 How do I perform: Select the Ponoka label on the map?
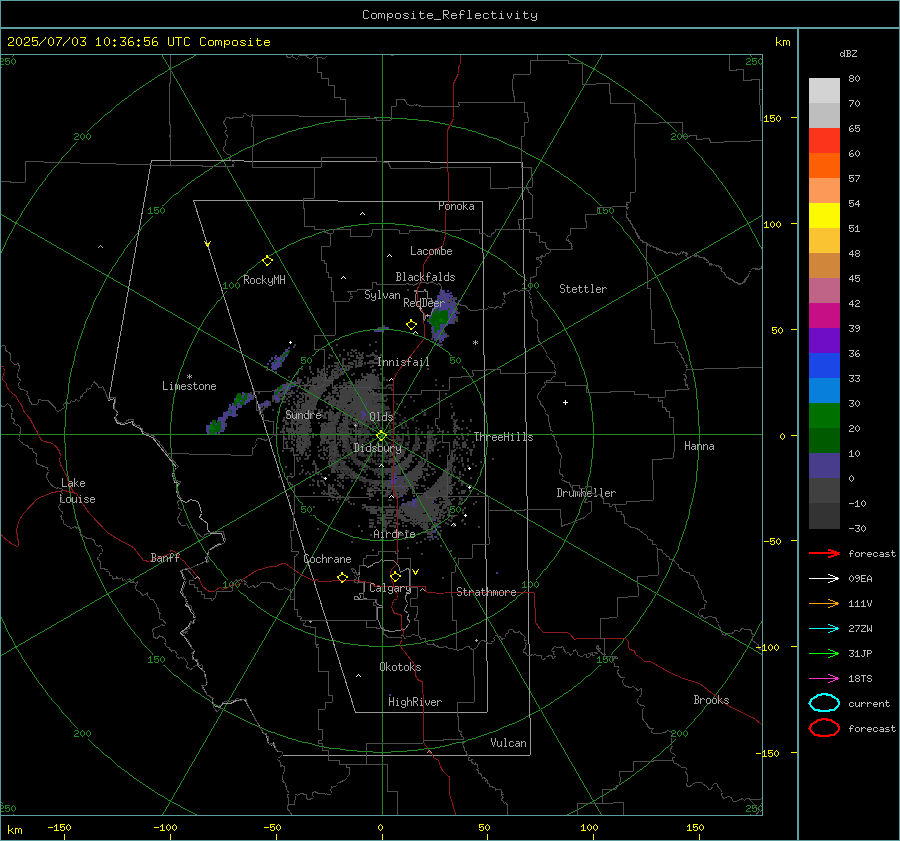pyautogui.click(x=456, y=206)
